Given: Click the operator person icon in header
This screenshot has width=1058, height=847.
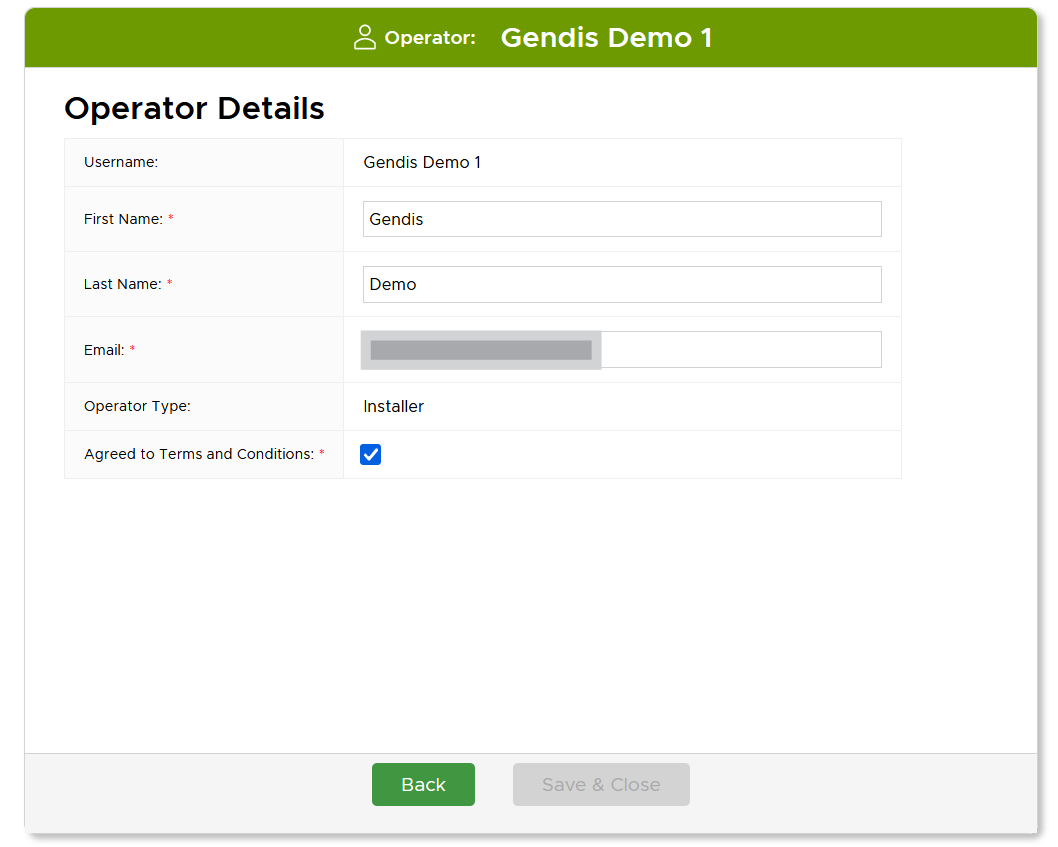Looking at the screenshot, I should click(x=365, y=38).
